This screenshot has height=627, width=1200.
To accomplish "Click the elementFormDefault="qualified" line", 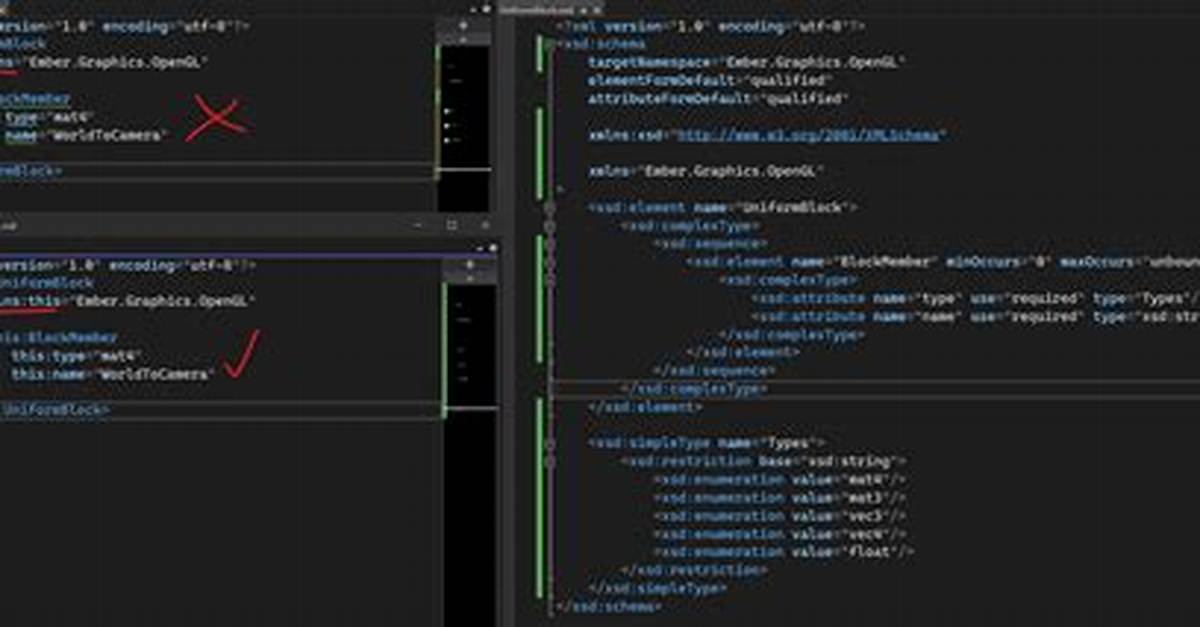I will [x=711, y=80].
